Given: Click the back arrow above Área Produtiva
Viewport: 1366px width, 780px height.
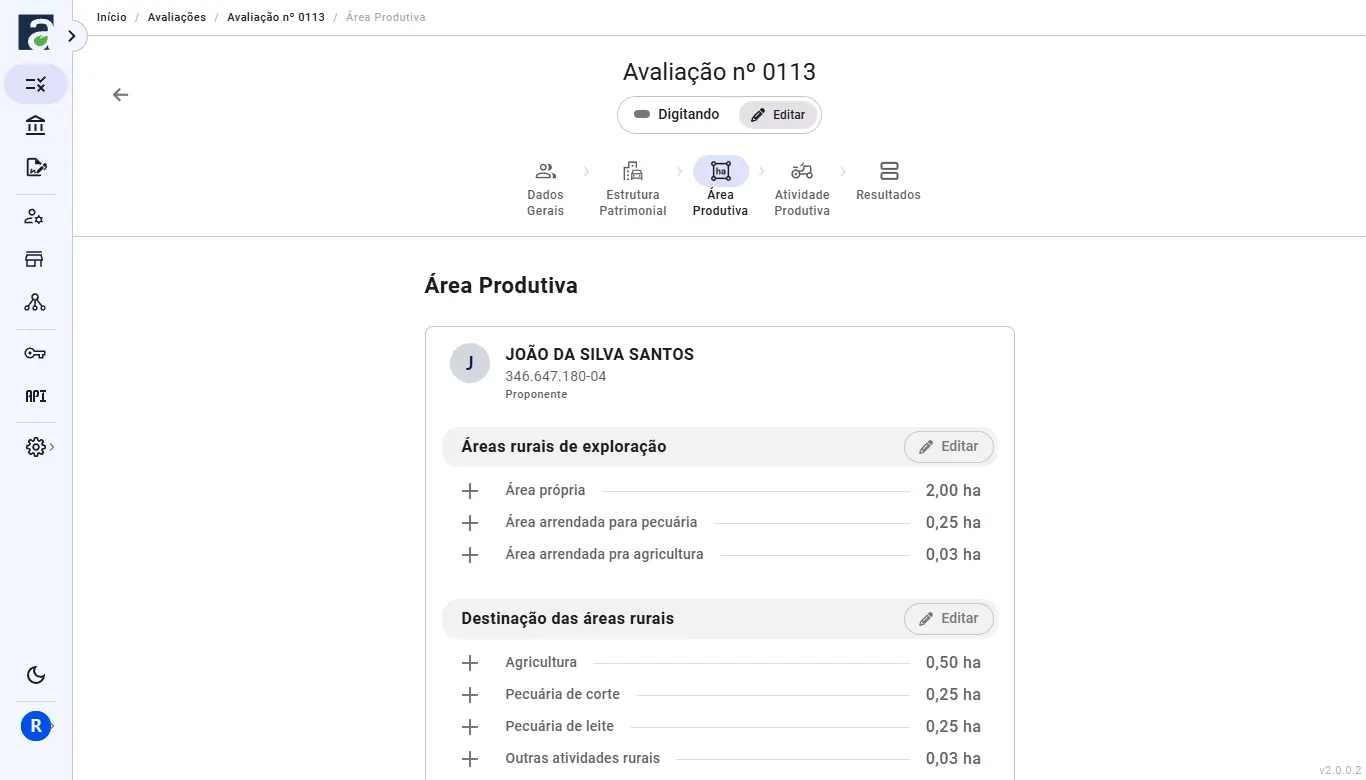Looking at the screenshot, I should [x=120, y=94].
